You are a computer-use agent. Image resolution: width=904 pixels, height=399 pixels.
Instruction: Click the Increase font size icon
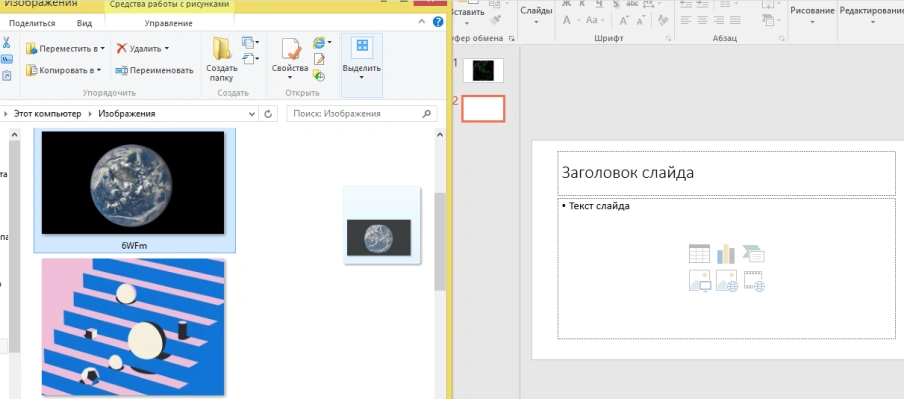(625, 21)
